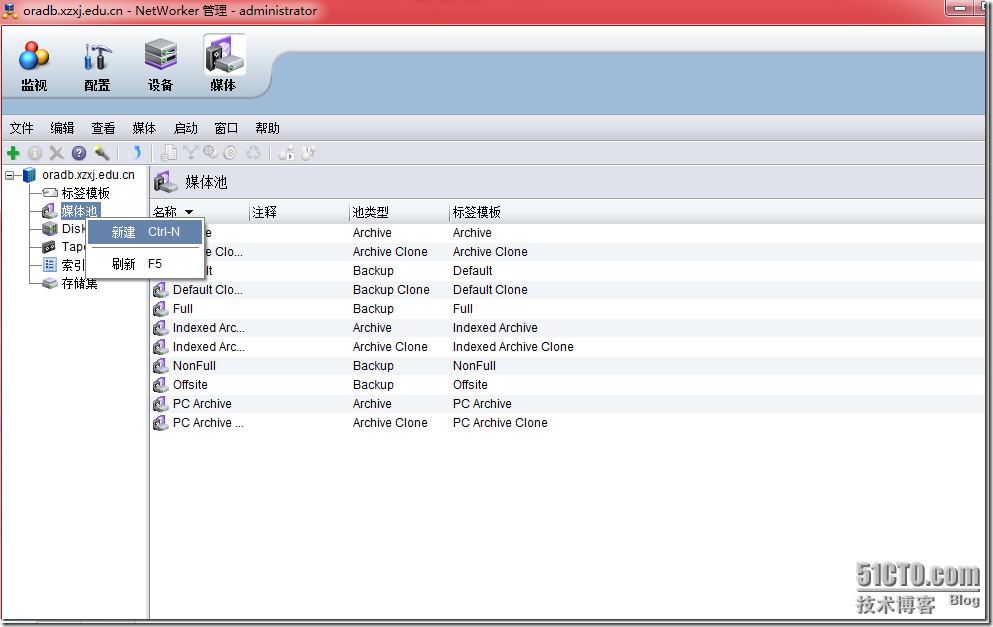Viewport: 993px width, 627px height.
Task: Click the Default Clone label template cell
Action: click(490, 290)
